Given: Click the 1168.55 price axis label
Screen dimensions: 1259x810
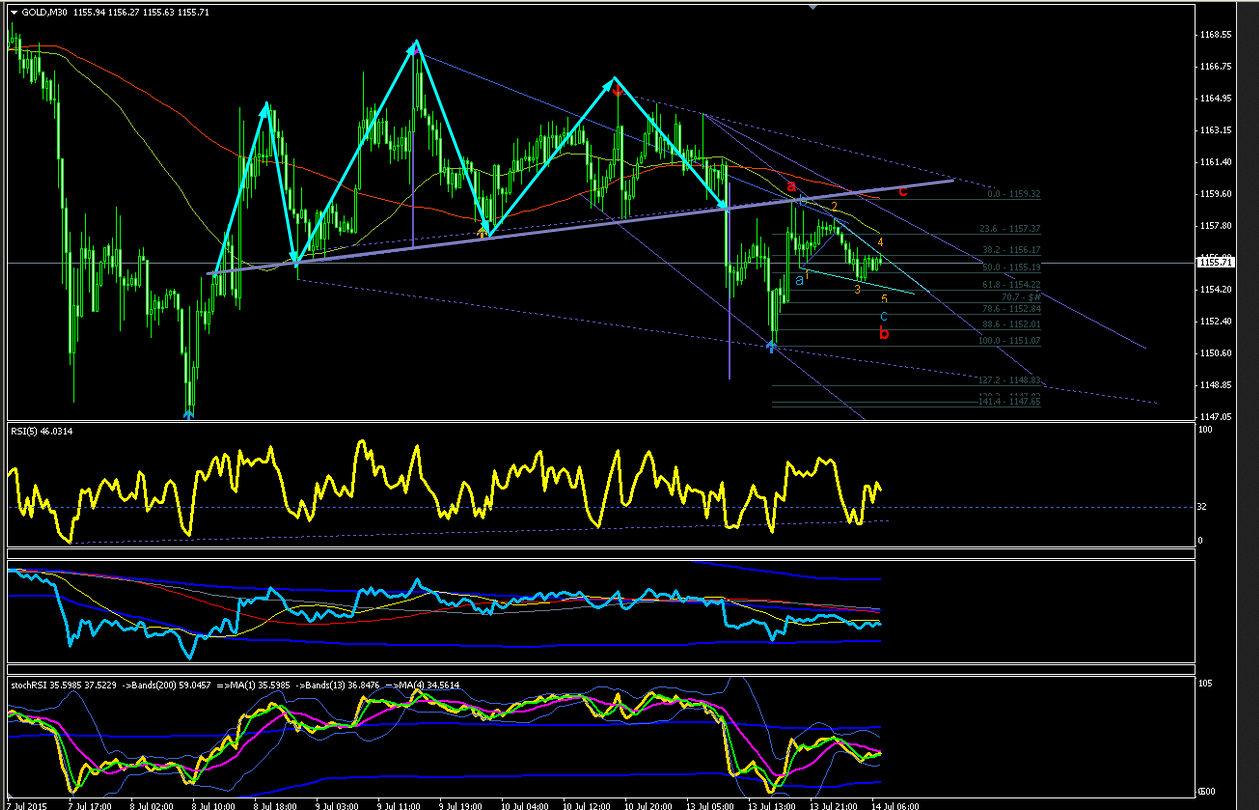Looking at the screenshot, I should [x=1217, y=35].
